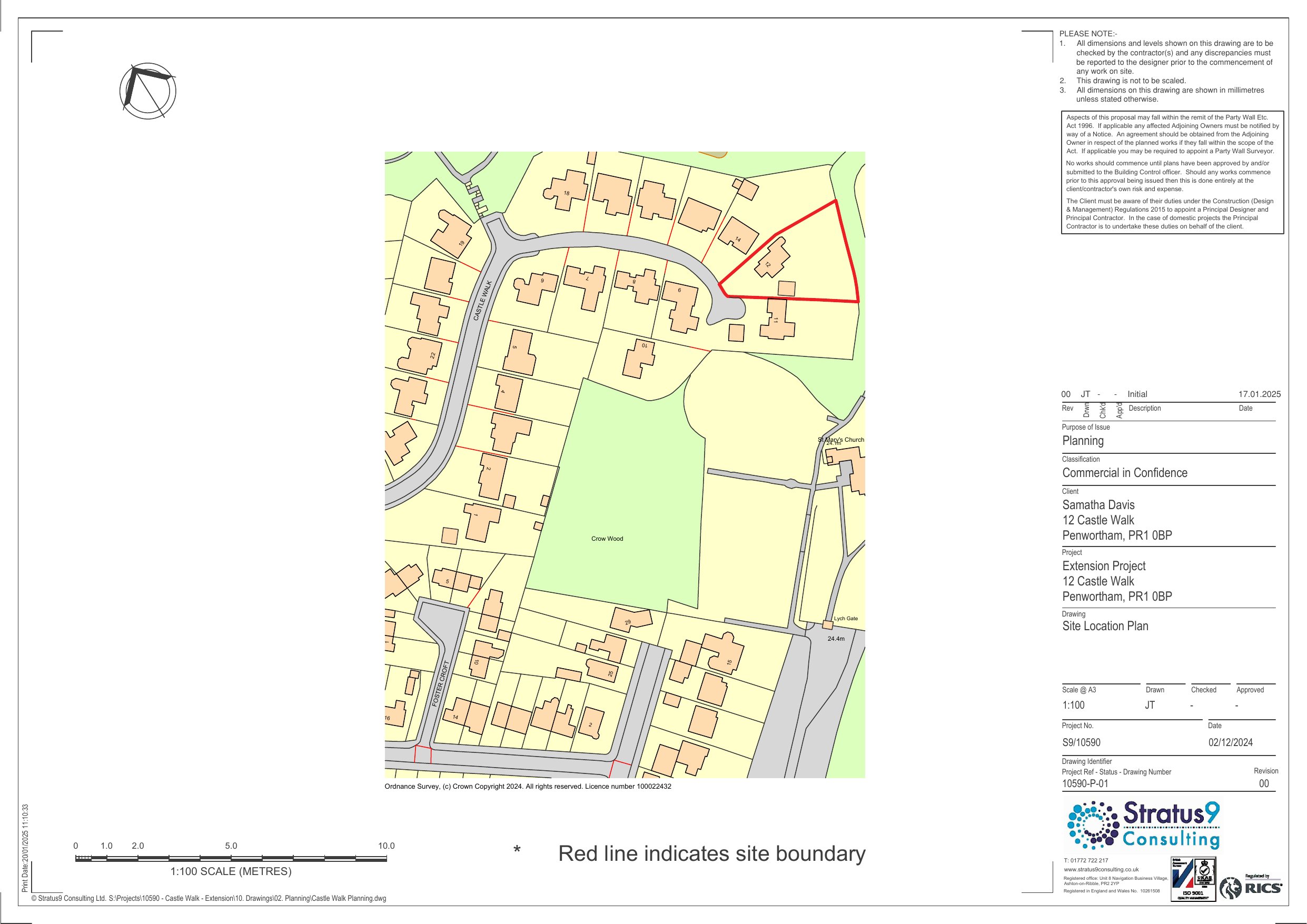Select the Site Location Plan drawing title
Viewport: 1307px width, 924px height.
(1105, 626)
